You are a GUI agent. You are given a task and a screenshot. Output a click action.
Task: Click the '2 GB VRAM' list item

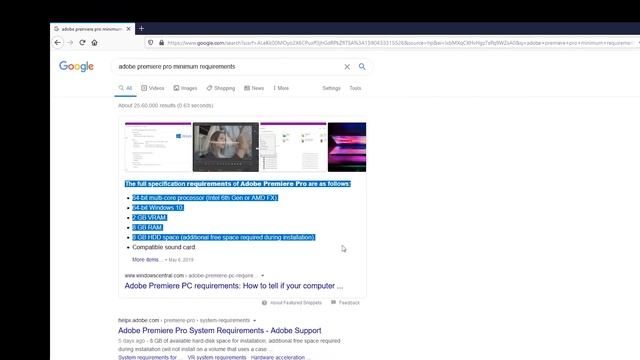pos(149,218)
